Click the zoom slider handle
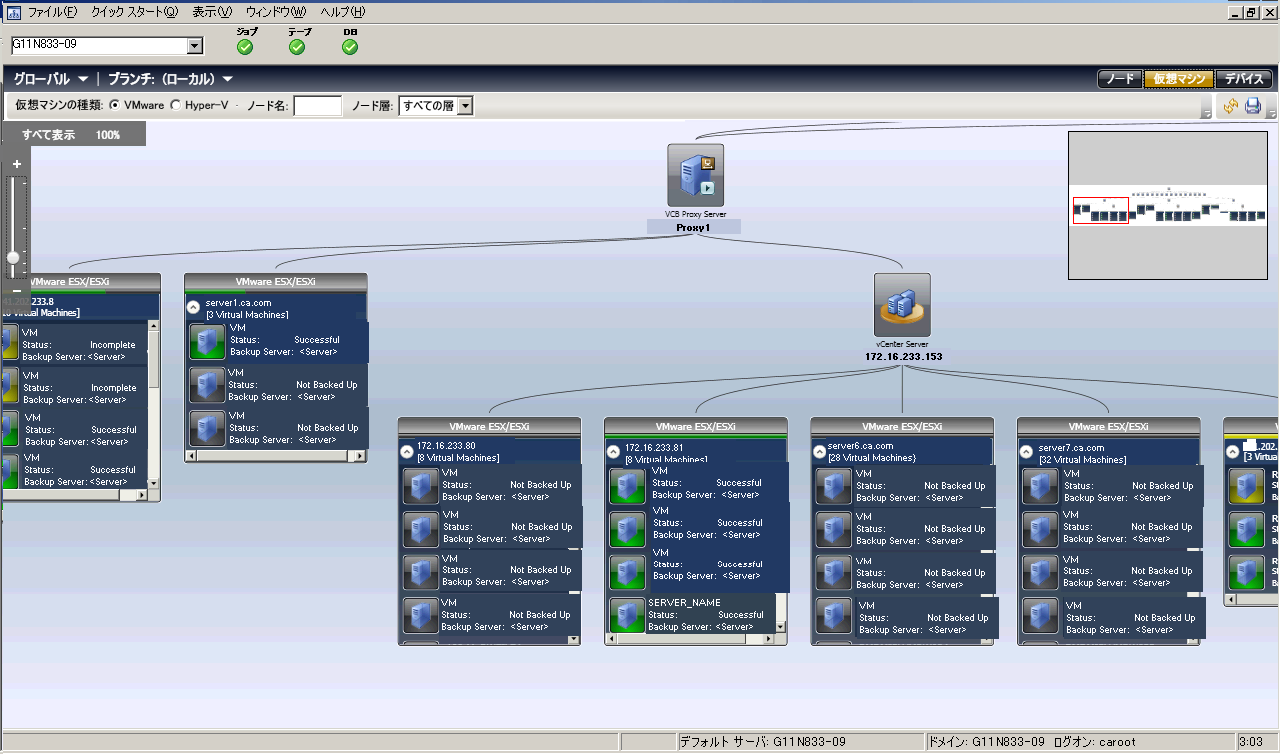Image resolution: width=1280 pixels, height=754 pixels. pos(13,257)
